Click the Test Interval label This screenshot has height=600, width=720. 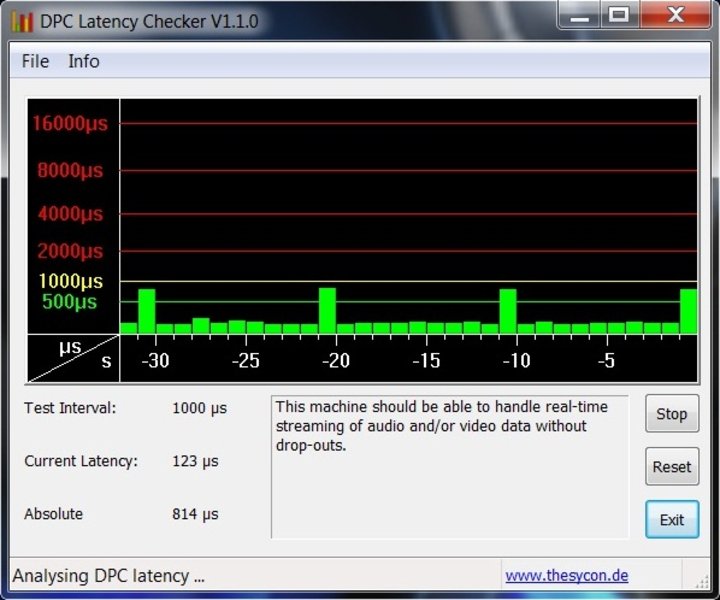70,408
